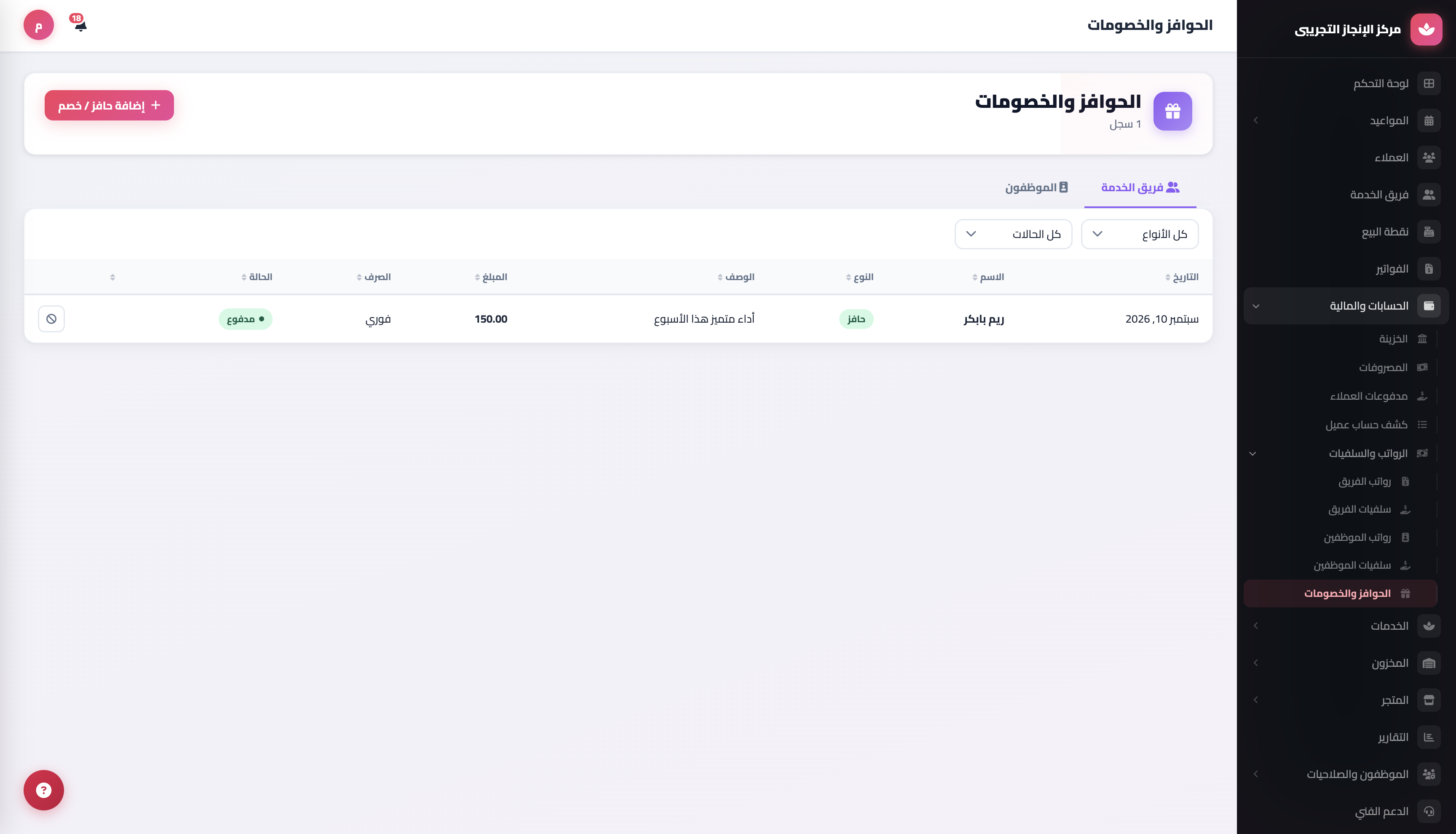Screen dimensions: 1456x834
Task: Click the cancel icon on Reem's row
Action: pyautogui.click(x=51, y=318)
